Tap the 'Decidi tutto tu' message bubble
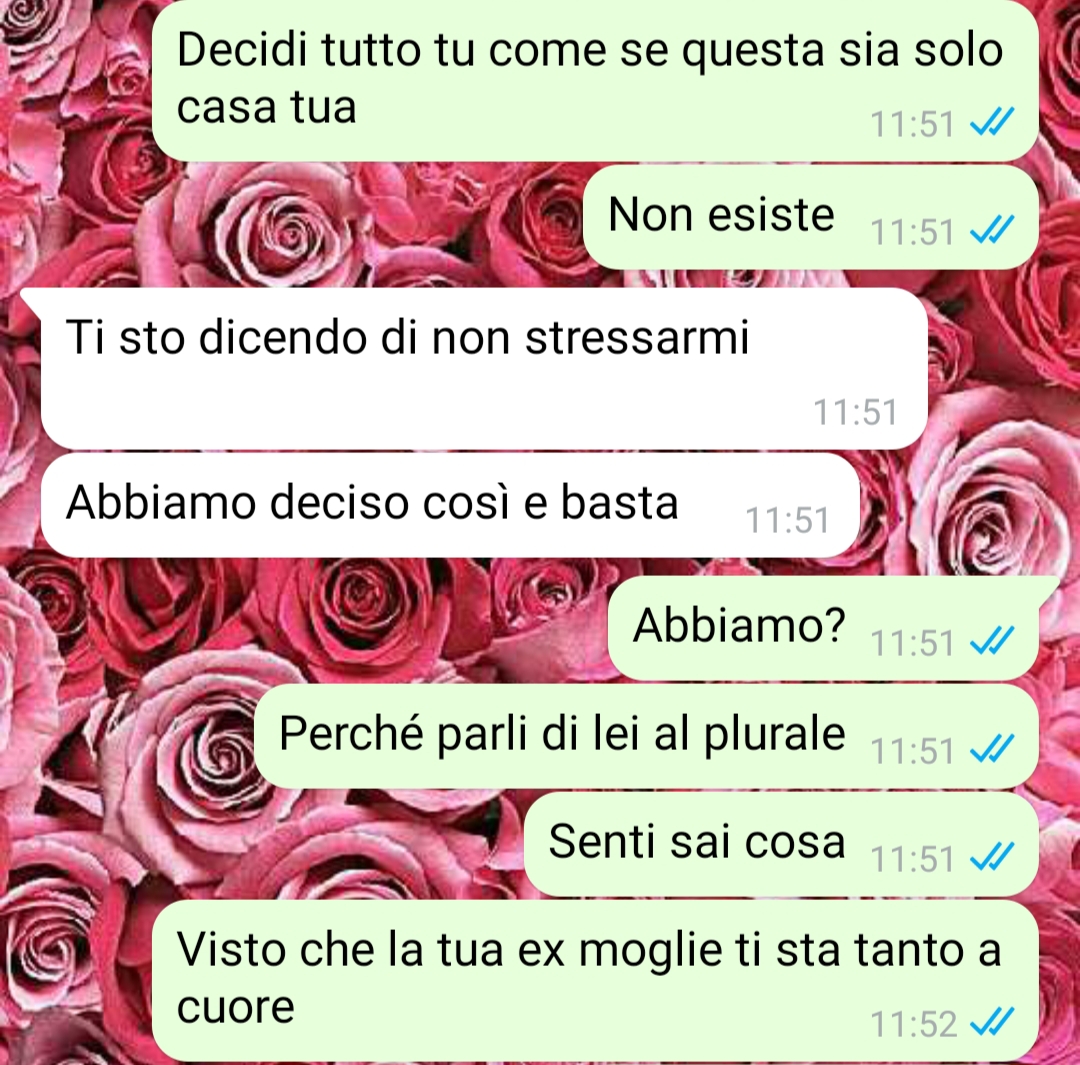 [x=595, y=79]
